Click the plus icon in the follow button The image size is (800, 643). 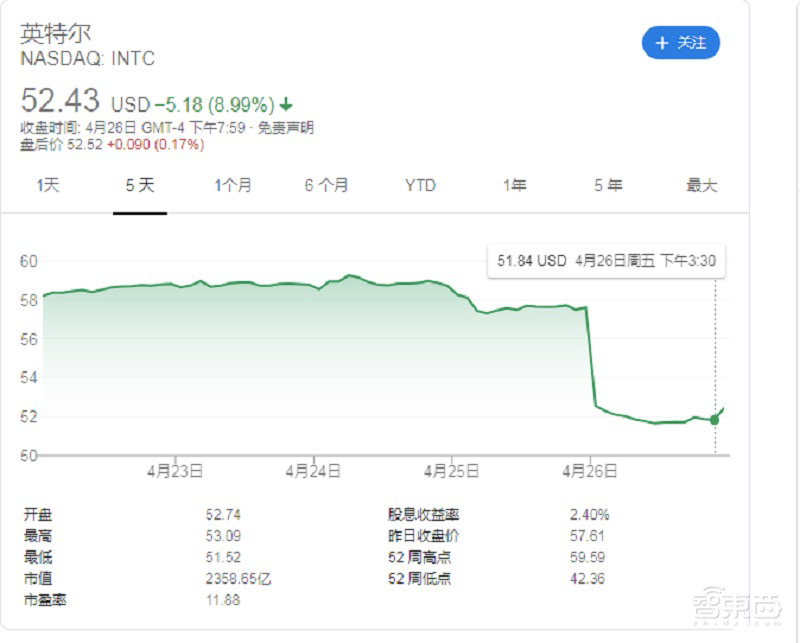(661, 43)
